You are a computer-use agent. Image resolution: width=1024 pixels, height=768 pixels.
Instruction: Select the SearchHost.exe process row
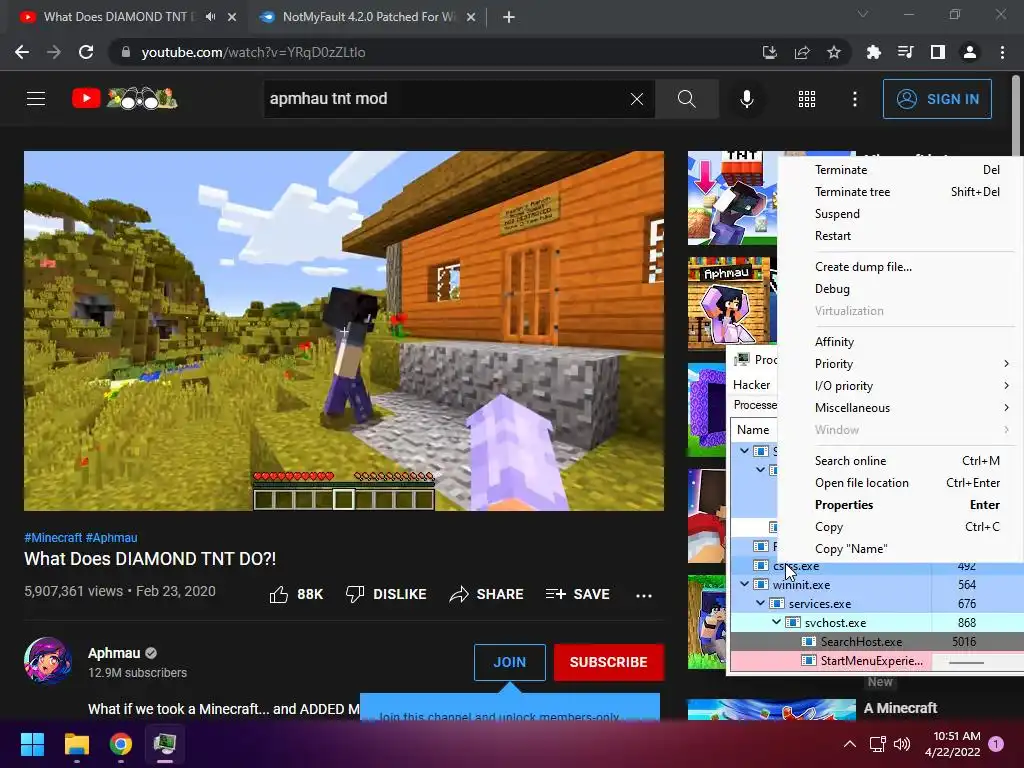pyautogui.click(x=875, y=641)
